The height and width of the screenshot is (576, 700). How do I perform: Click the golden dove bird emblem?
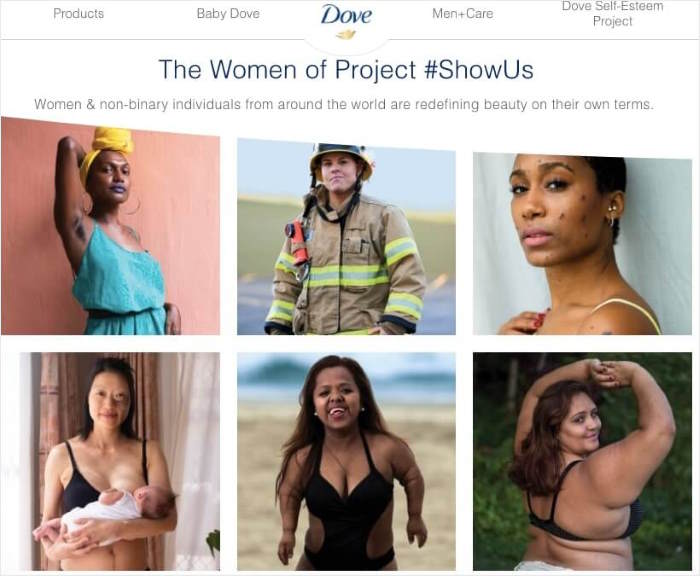(346, 34)
